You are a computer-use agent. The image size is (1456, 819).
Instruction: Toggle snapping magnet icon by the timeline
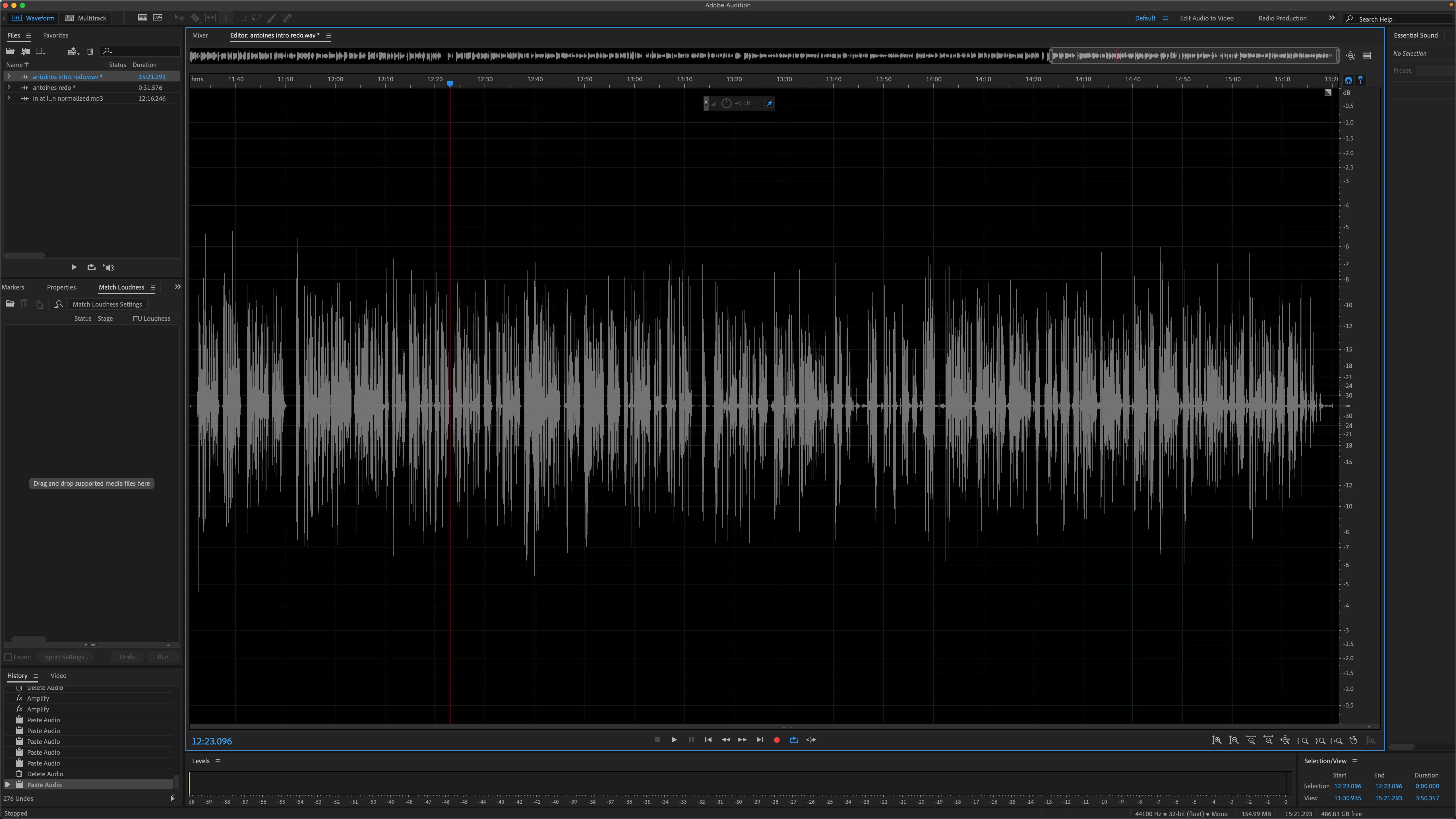pyautogui.click(x=1348, y=80)
